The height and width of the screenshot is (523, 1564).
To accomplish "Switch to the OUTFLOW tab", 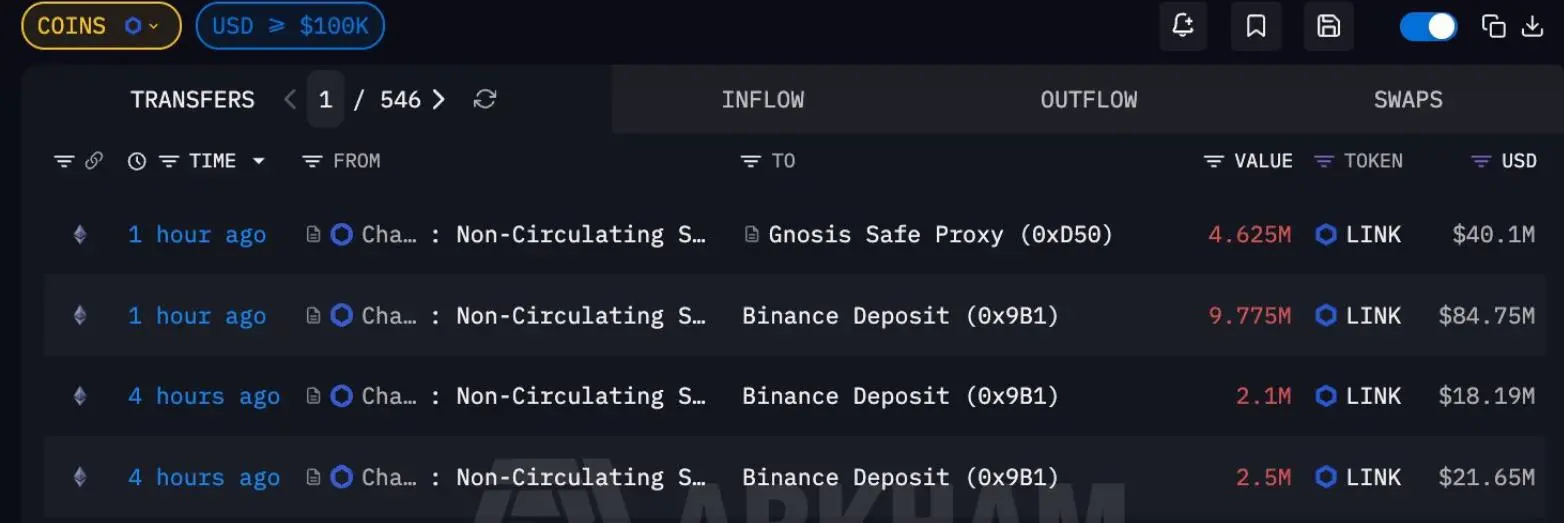I will click(1088, 100).
